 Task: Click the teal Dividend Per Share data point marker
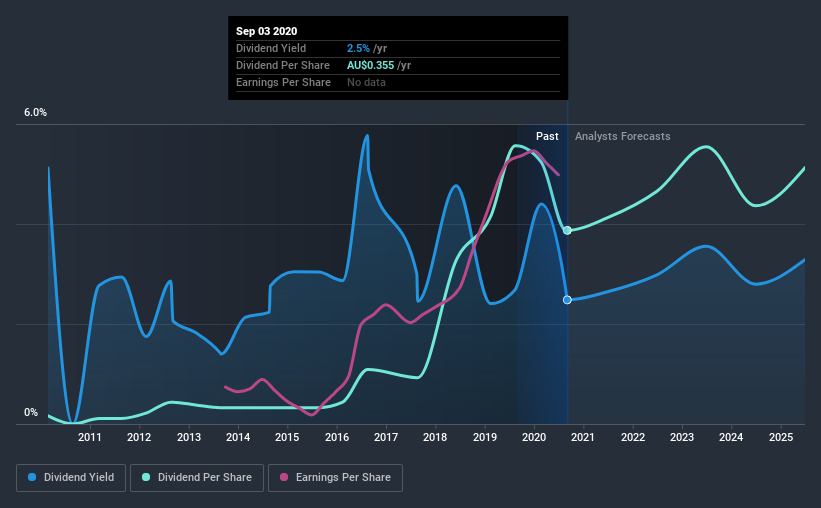pos(567,230)
